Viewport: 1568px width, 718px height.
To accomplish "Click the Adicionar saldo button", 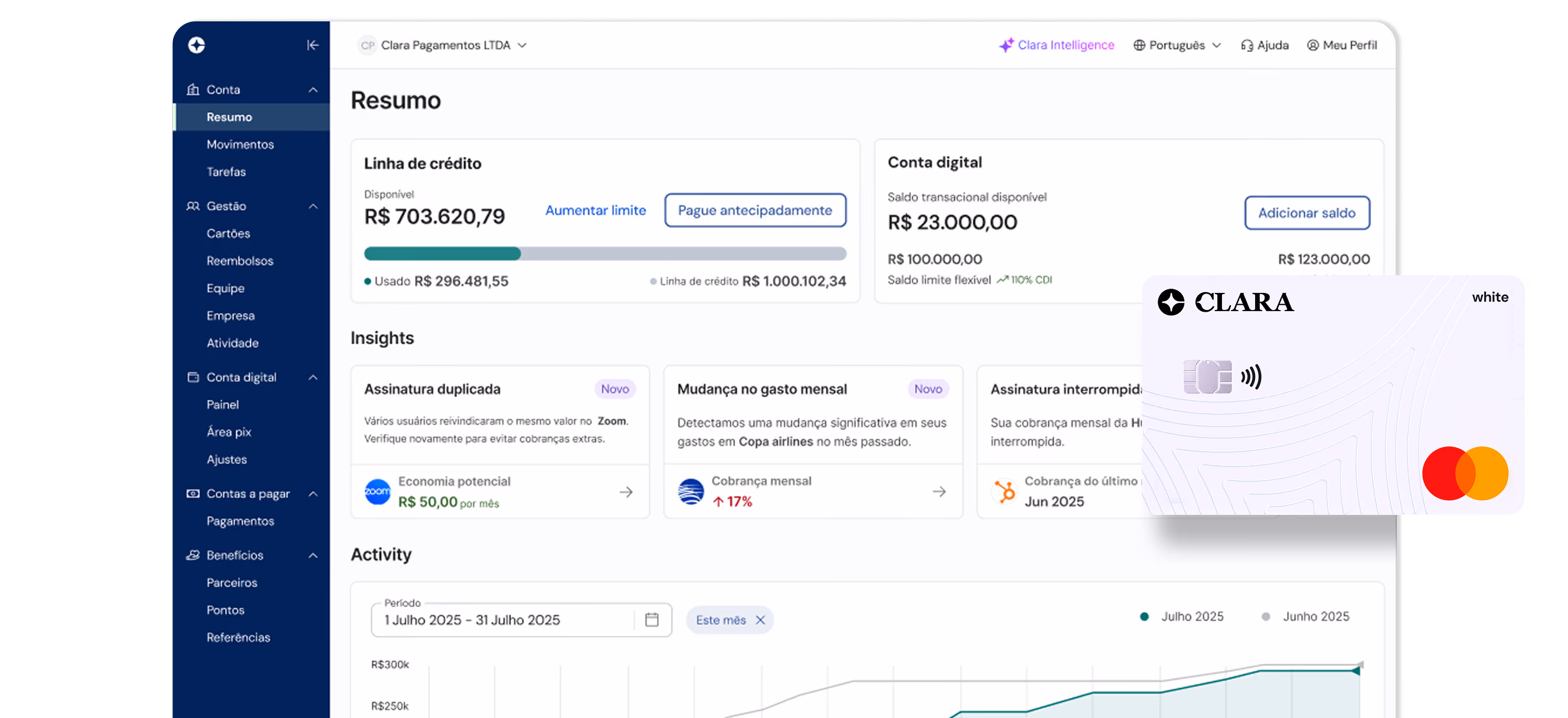I will 1307,213.
